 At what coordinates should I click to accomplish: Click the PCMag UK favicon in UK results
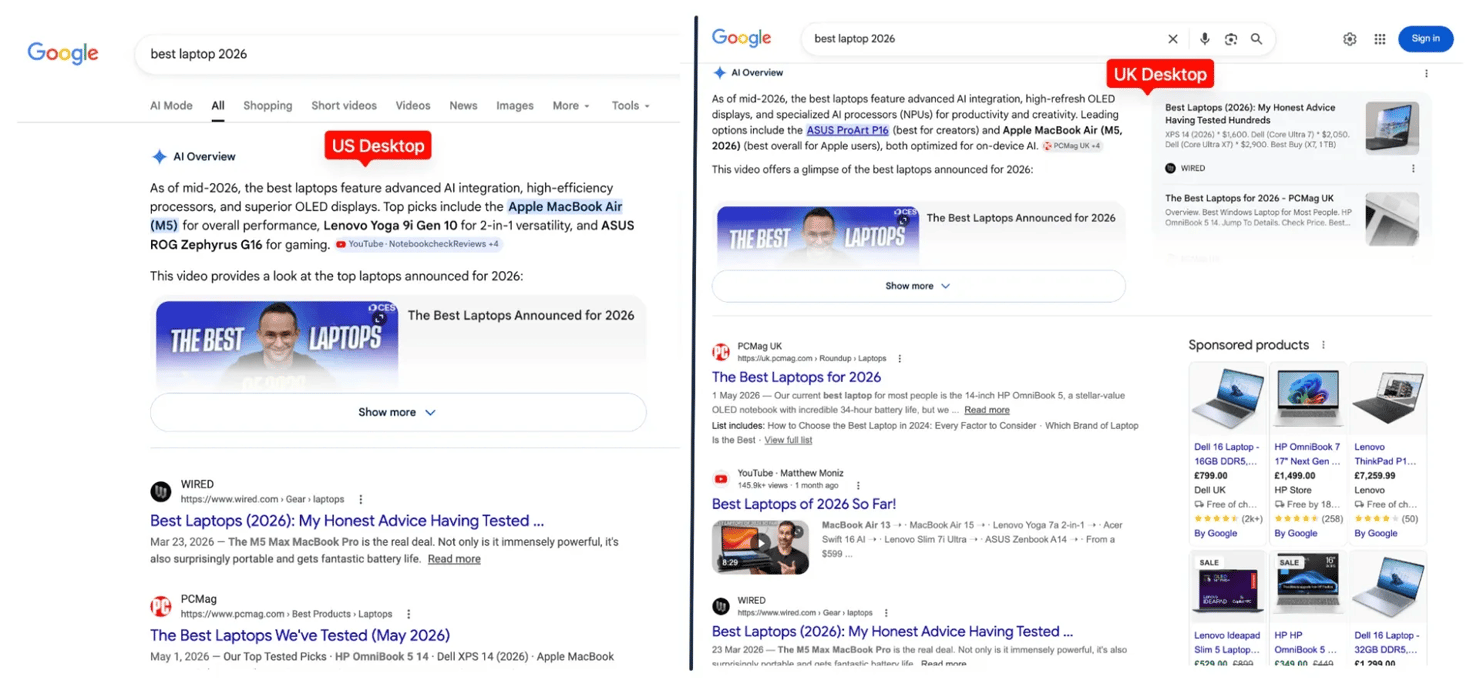(x=721, y=352)
